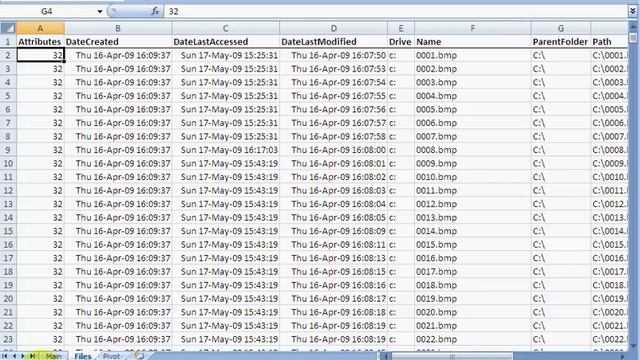640x360 pixels.
Task: Click the horizontal scrollbar right arrow
Action: coord(623,356)
